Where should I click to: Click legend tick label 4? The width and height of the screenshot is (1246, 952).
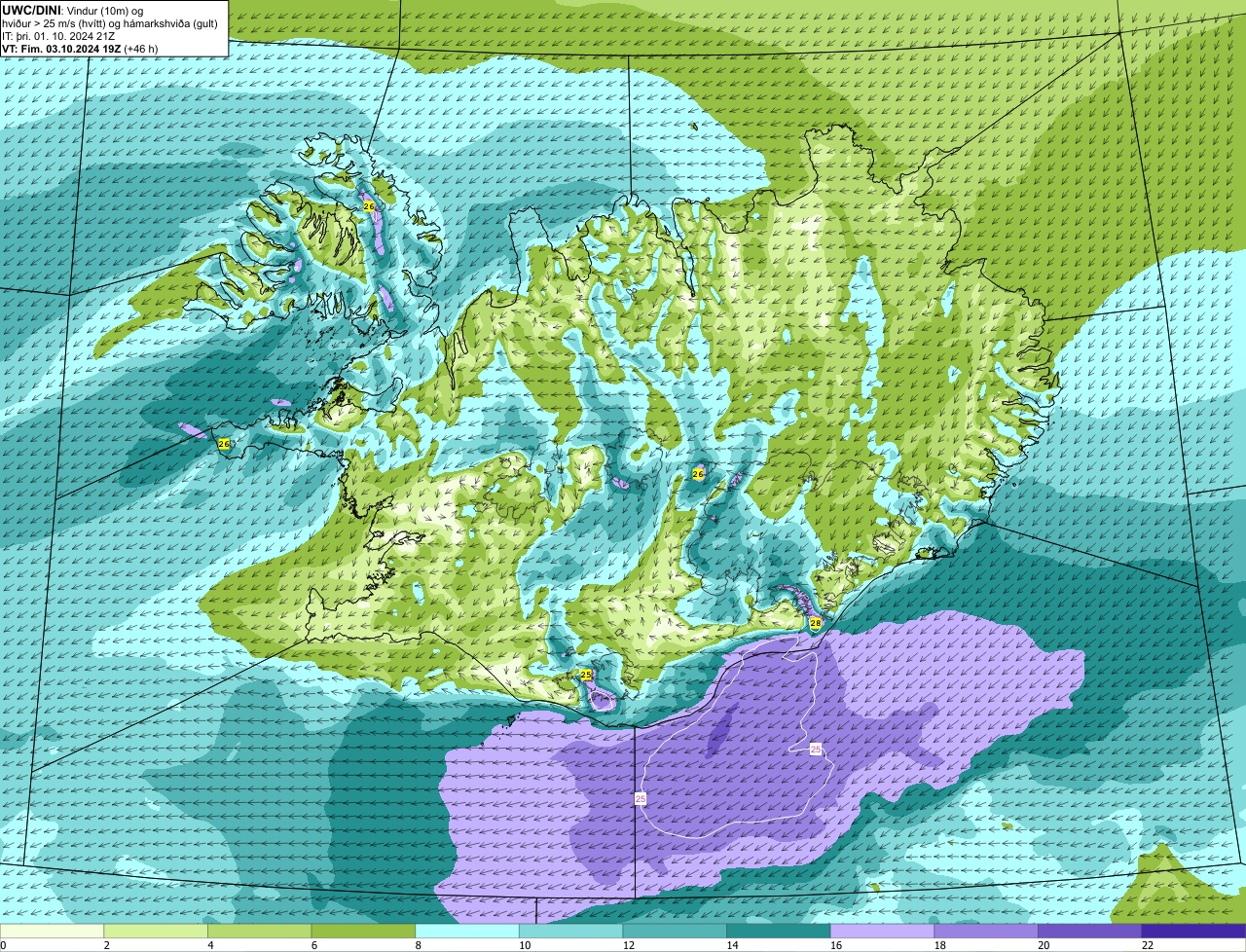pos(210,945)
